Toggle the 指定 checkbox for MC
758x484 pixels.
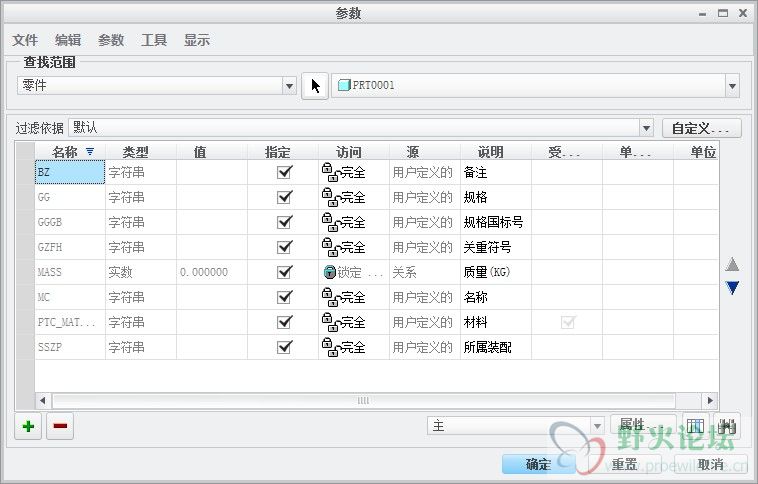point(284,297)
